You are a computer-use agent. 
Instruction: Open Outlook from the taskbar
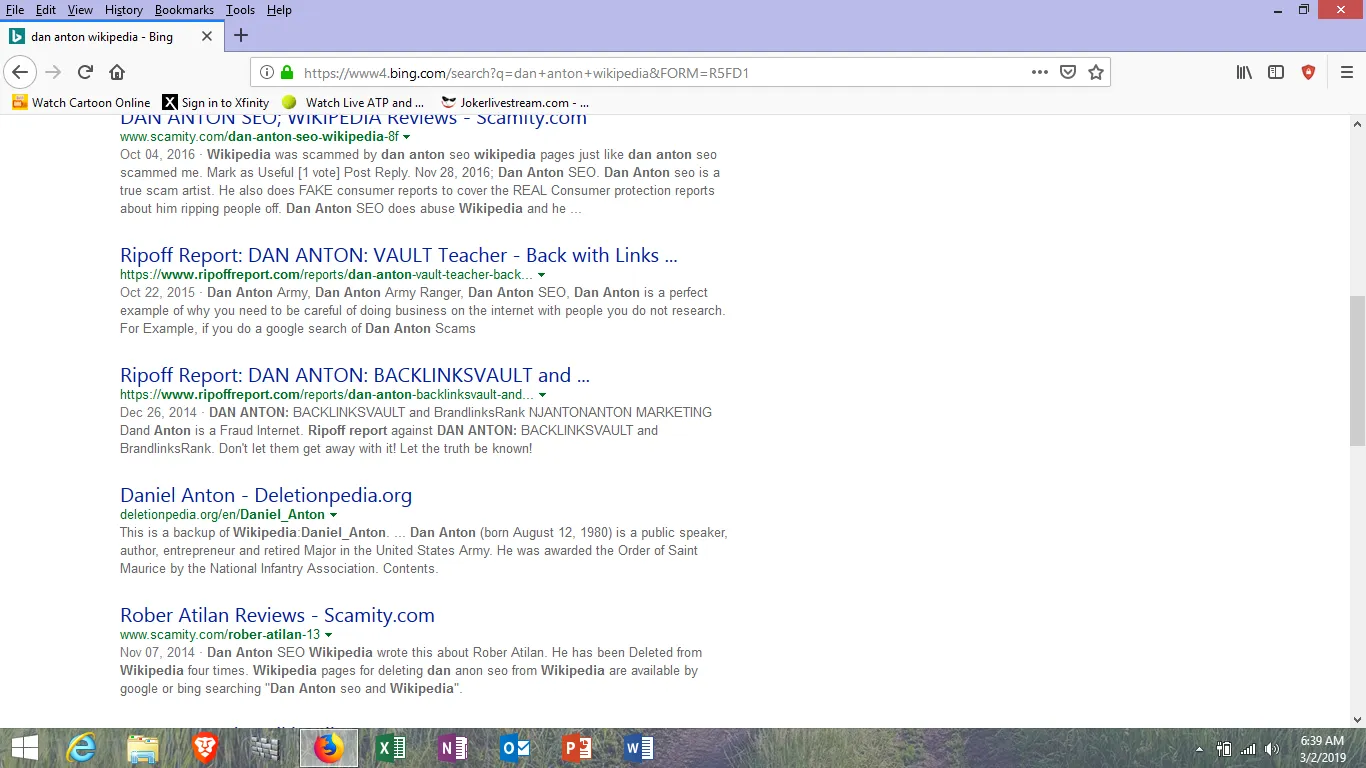tap(515, 748)
